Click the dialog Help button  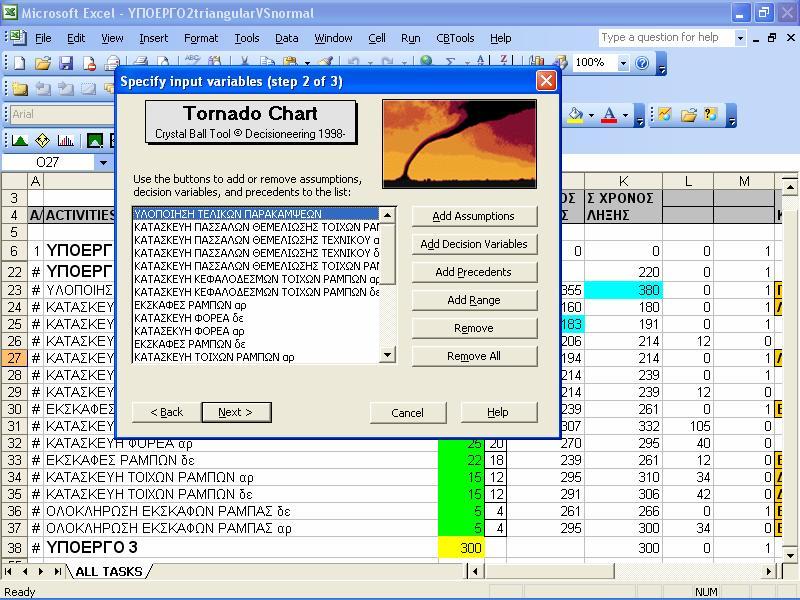pos(498,412)
